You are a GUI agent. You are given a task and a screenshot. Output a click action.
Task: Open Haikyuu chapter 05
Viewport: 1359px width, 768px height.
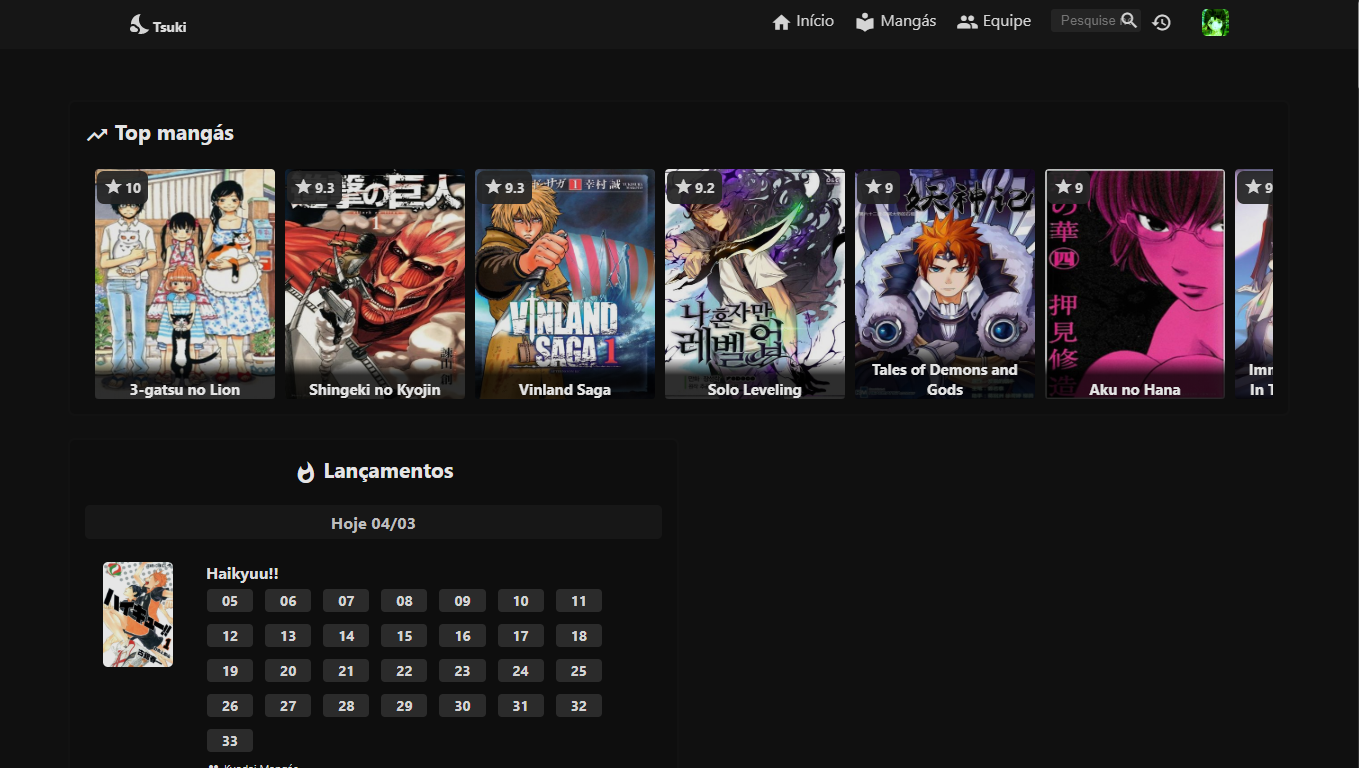coord(230,601)
